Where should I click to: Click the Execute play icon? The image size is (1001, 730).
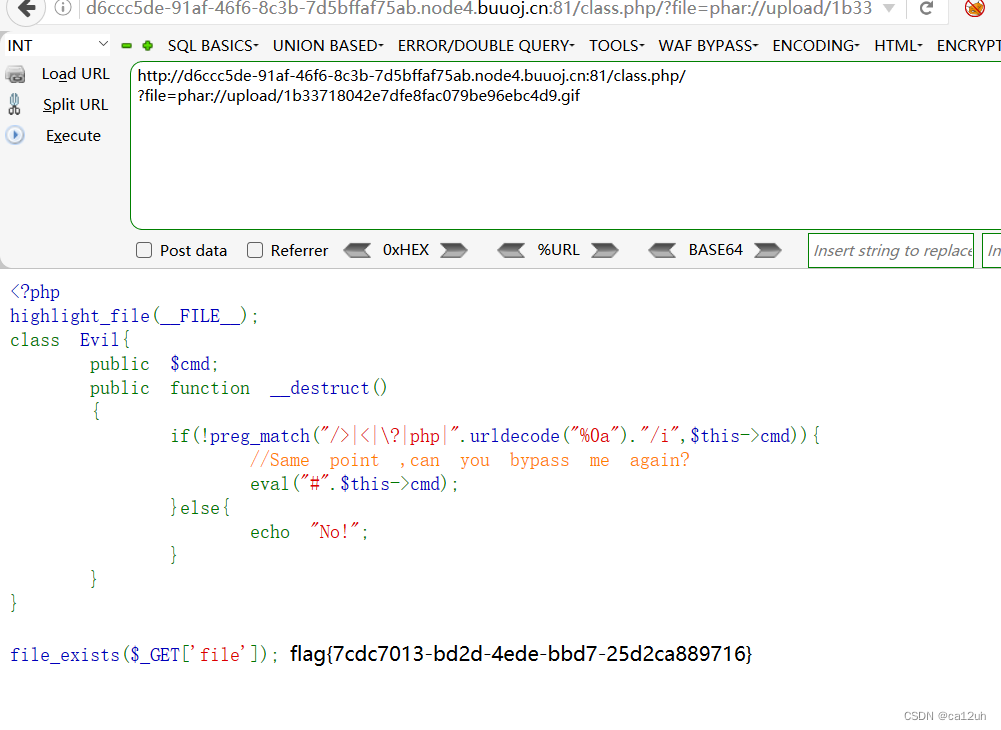pos(15,135)
